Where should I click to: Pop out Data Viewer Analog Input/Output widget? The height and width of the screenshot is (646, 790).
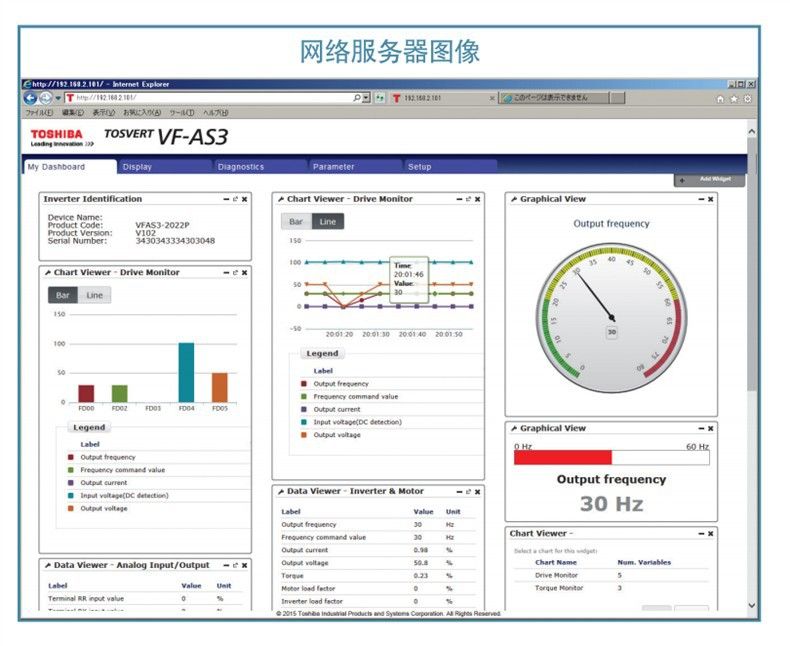235,566
